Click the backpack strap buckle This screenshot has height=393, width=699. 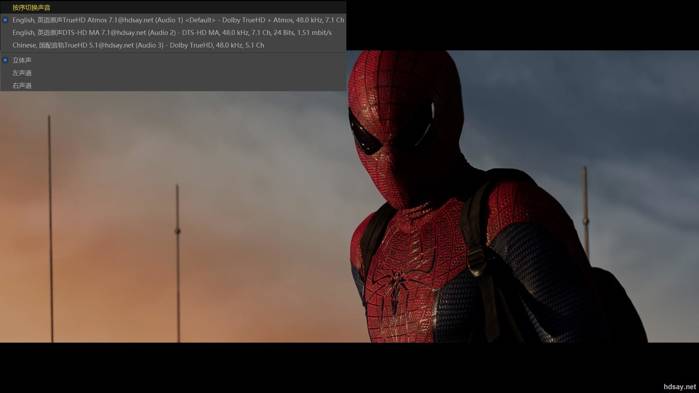tap(477, 262)
